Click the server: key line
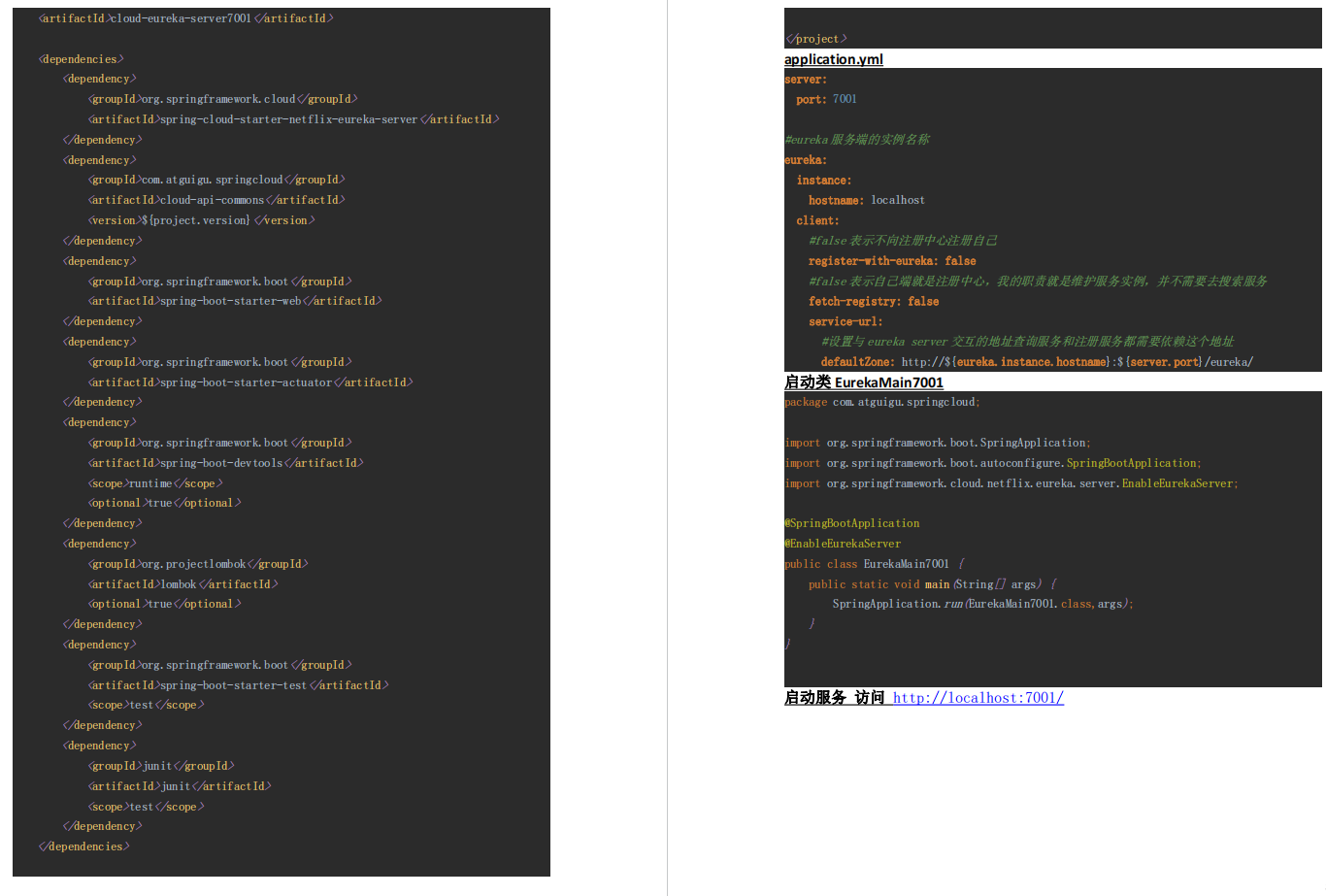1326x896 pixels. pos(806,80)
